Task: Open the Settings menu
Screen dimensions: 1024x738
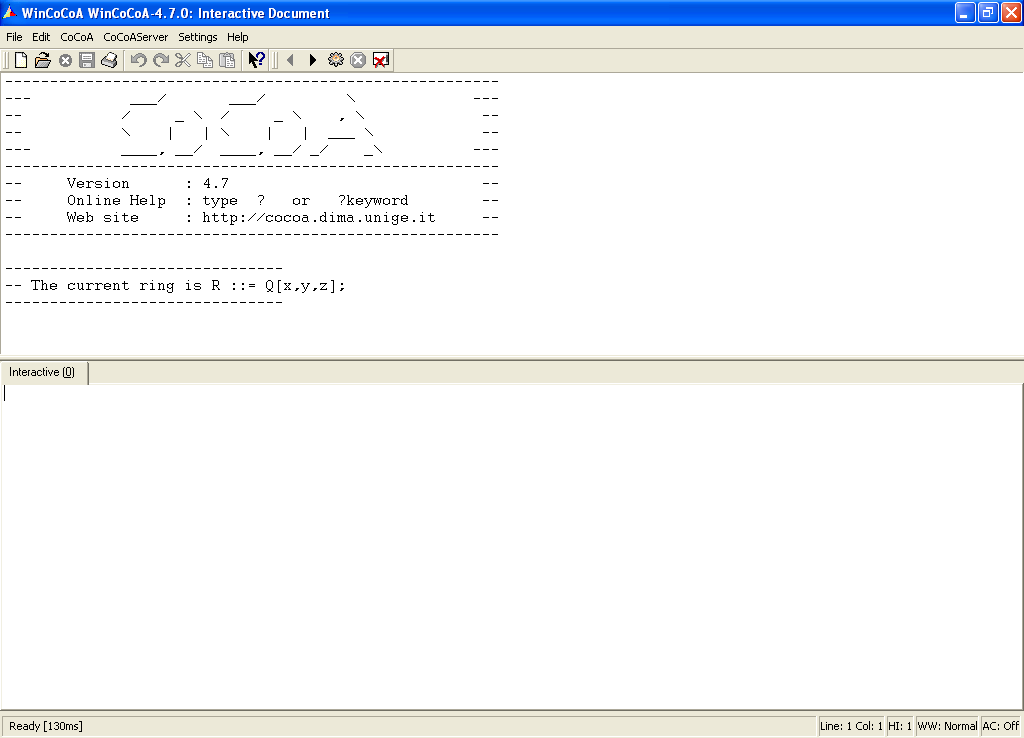Action: (198, 37)
